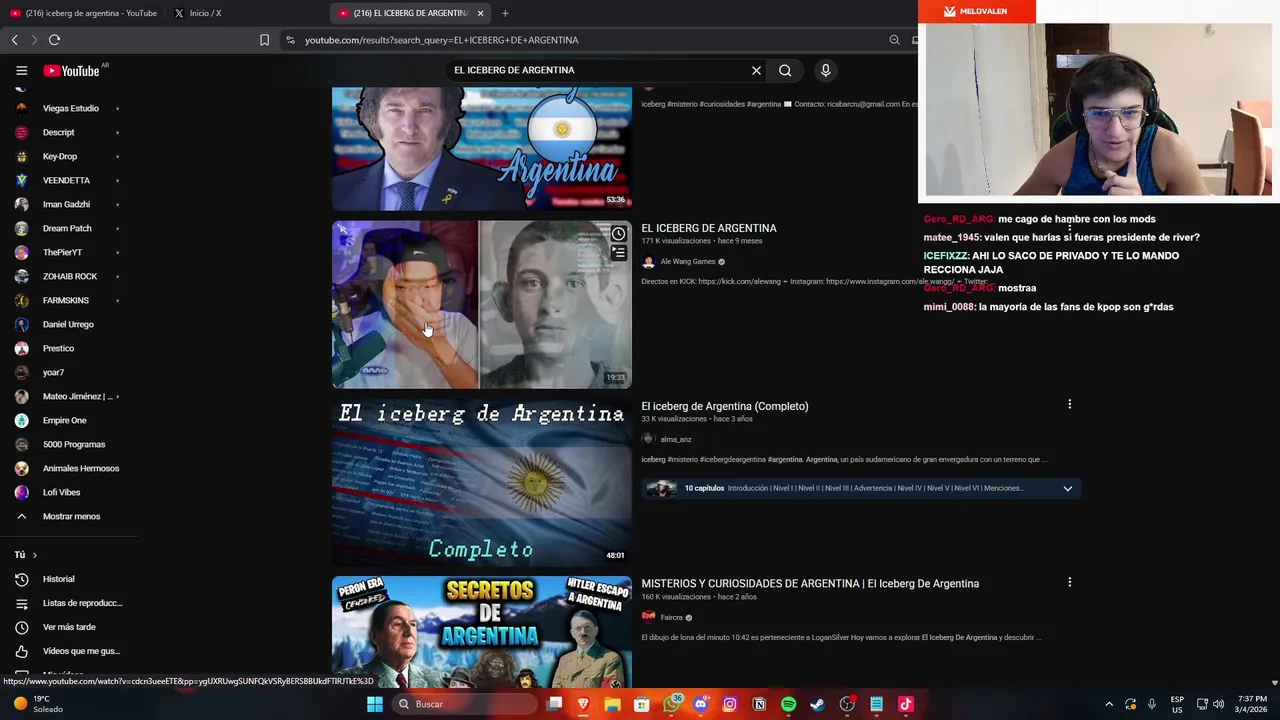Image resolution: width=1280 pixels, height=720 pixels.
Task: Start voice search with the microphone icon
Action: tap(825, 70)
